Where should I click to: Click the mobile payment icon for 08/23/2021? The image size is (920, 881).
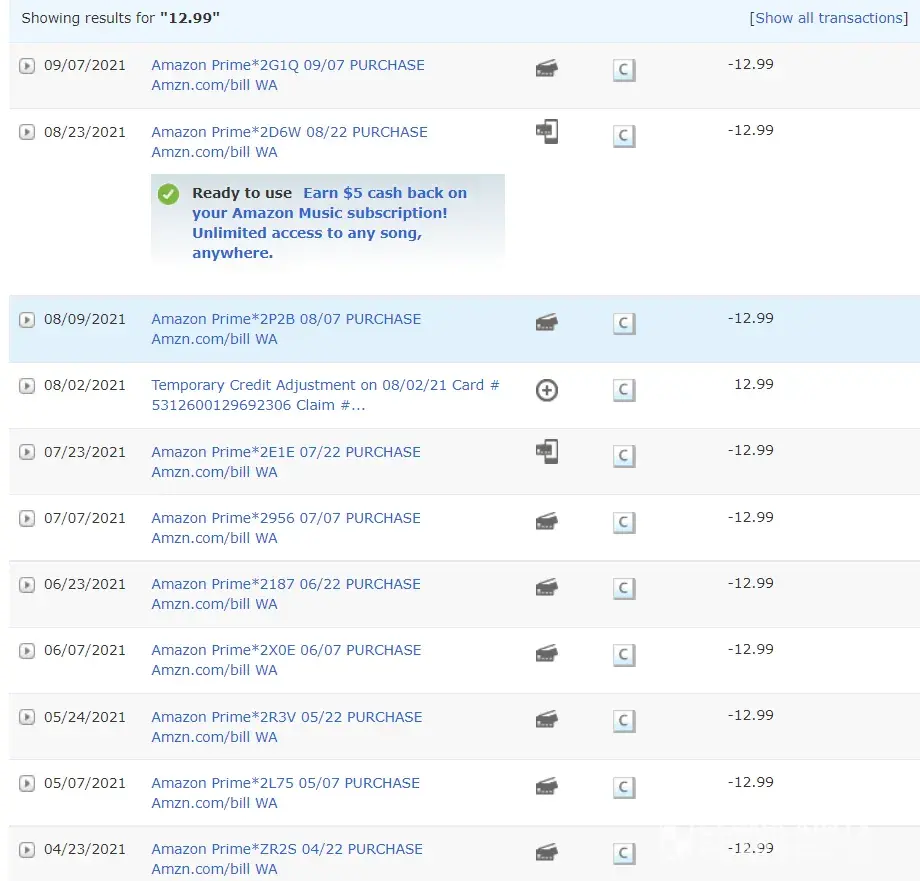pyautogui.click(x=546, y=132)
